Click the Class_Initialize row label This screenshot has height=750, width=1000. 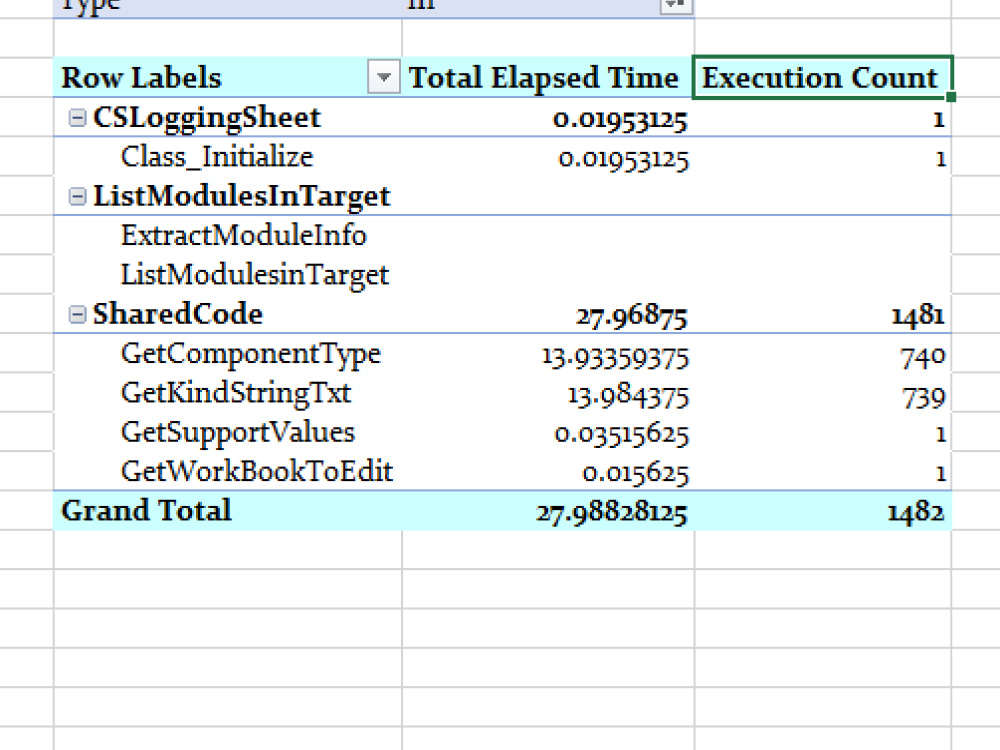217,157
